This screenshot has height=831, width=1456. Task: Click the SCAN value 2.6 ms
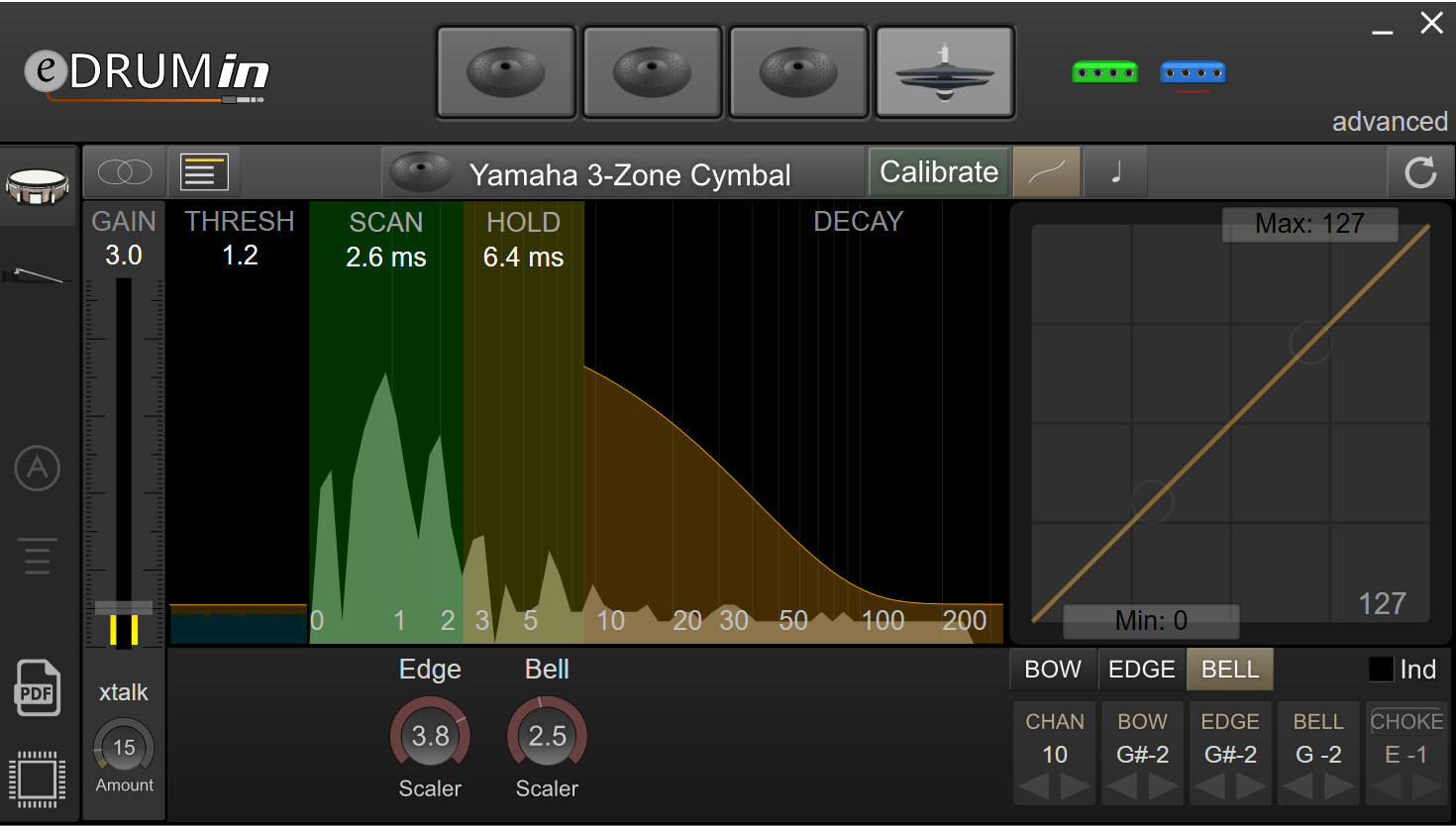386,258
